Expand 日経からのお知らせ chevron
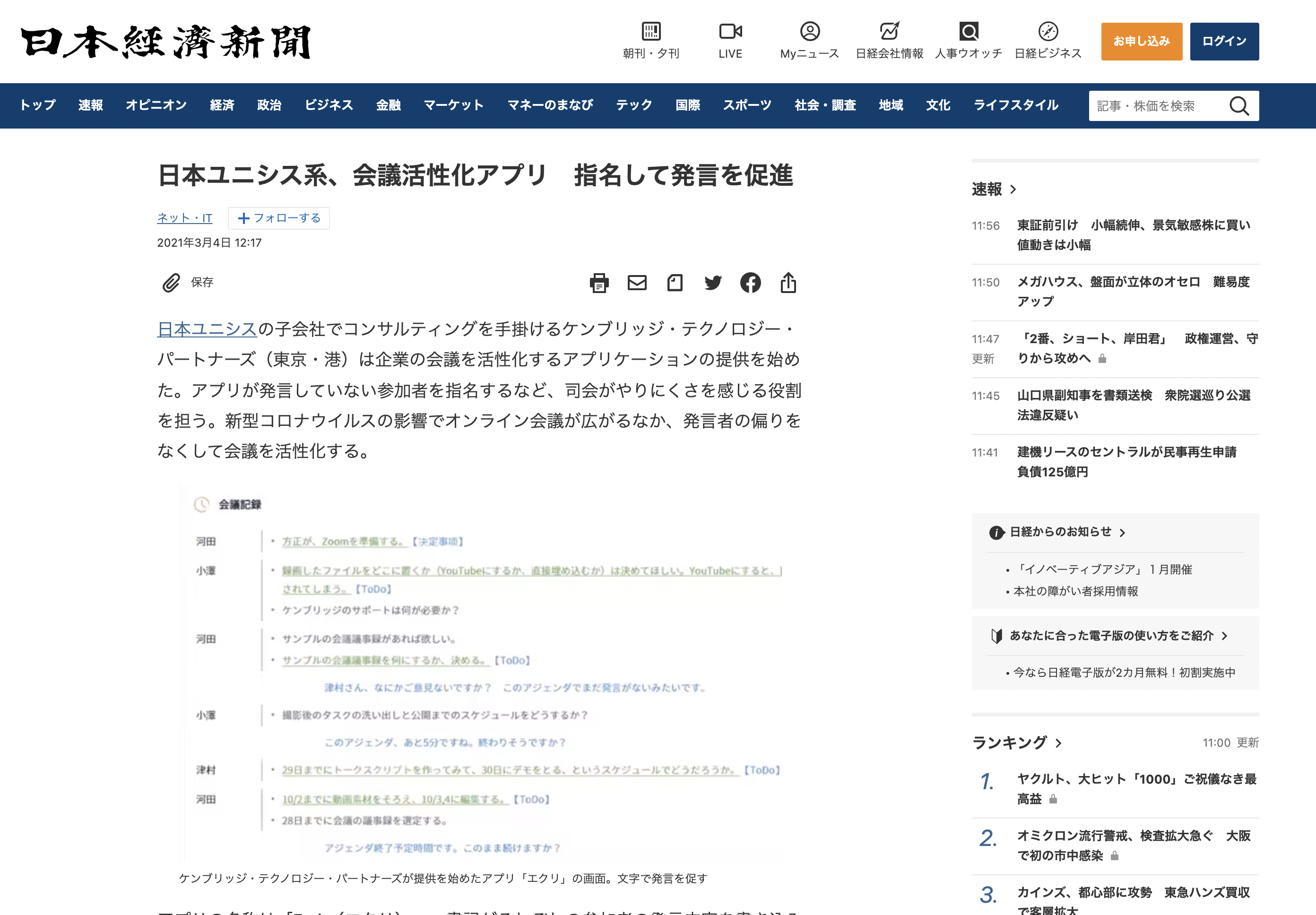The image size is (1316, 915). [x=1122, y=533]
